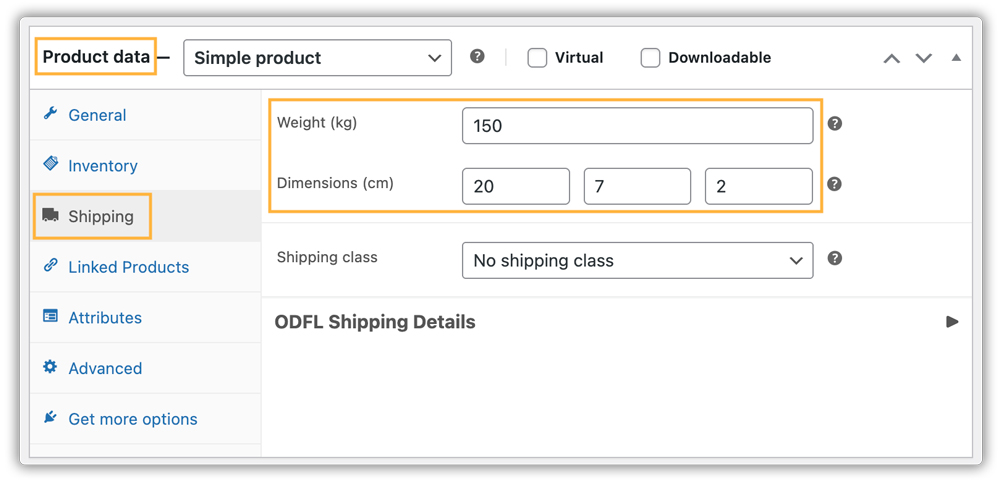The height and width of the screenshot is (480, 1000).
Task: Open the Attributes tab
Action: (x=145, y=317)
